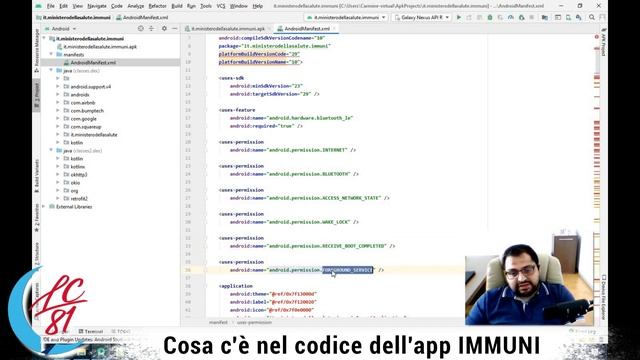The height and width of the screenshot is (360, 640).
Task: Click the android.permission.WAKE_LOCK line
Action: click(294, 222)
